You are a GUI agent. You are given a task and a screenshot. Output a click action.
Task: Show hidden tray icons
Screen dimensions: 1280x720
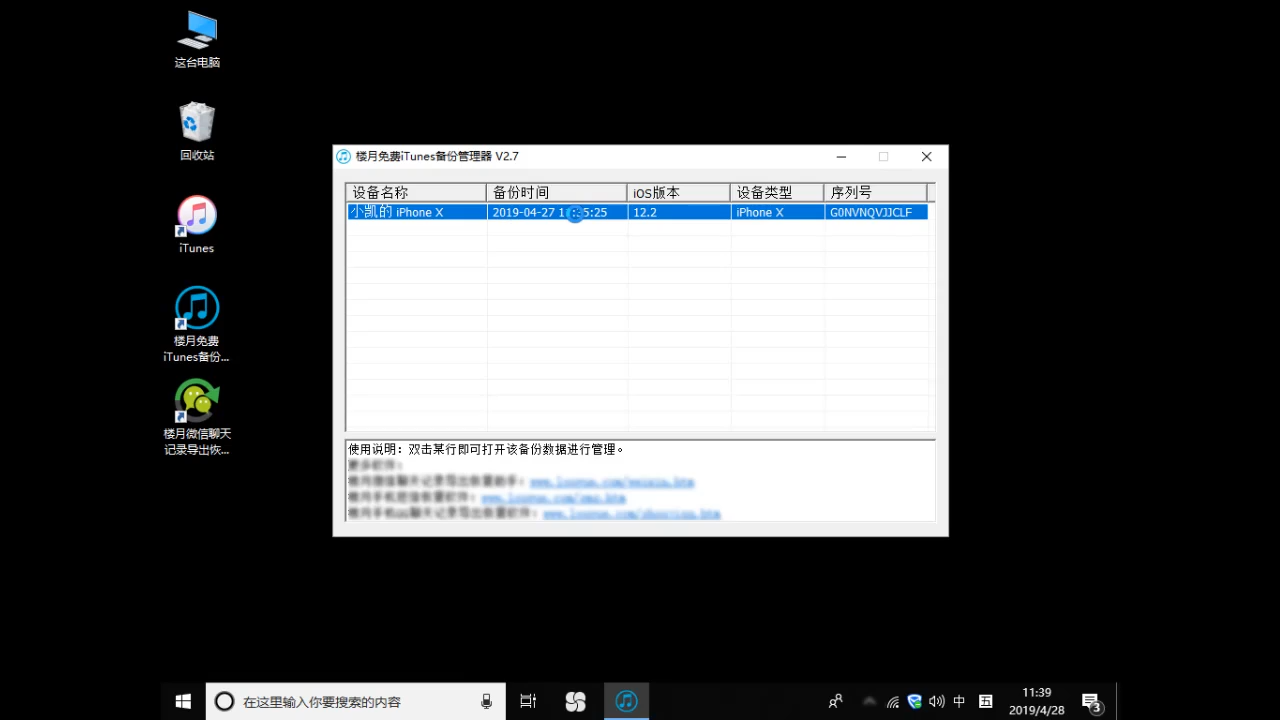(869, 702)
